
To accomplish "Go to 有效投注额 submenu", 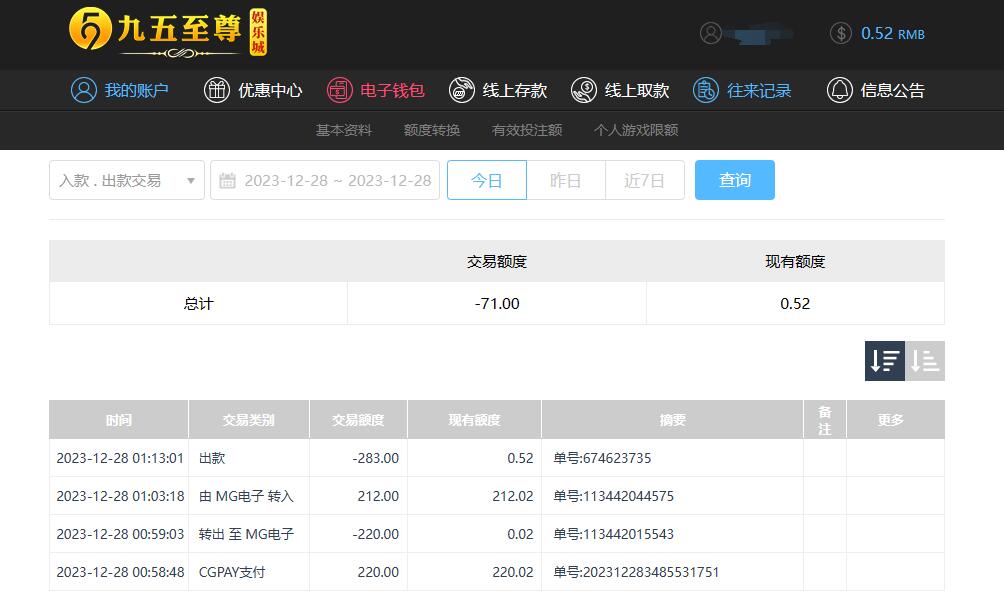I will pyautogui.click(x=527, y=130).
